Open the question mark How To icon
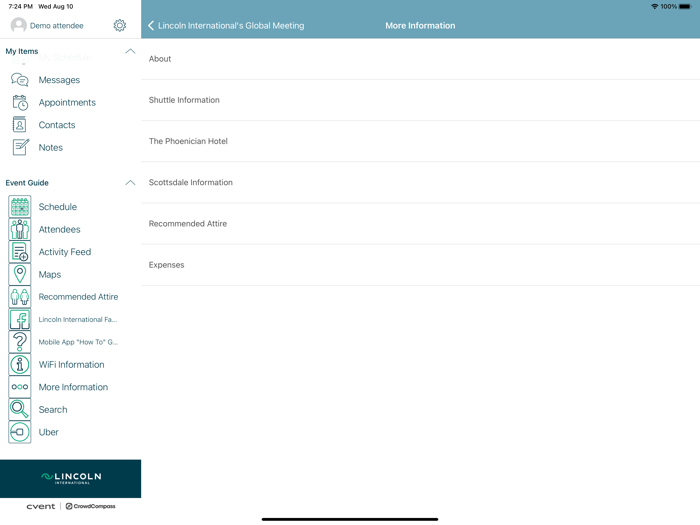This screenshot has height=525, width=700. pos(20,342)
